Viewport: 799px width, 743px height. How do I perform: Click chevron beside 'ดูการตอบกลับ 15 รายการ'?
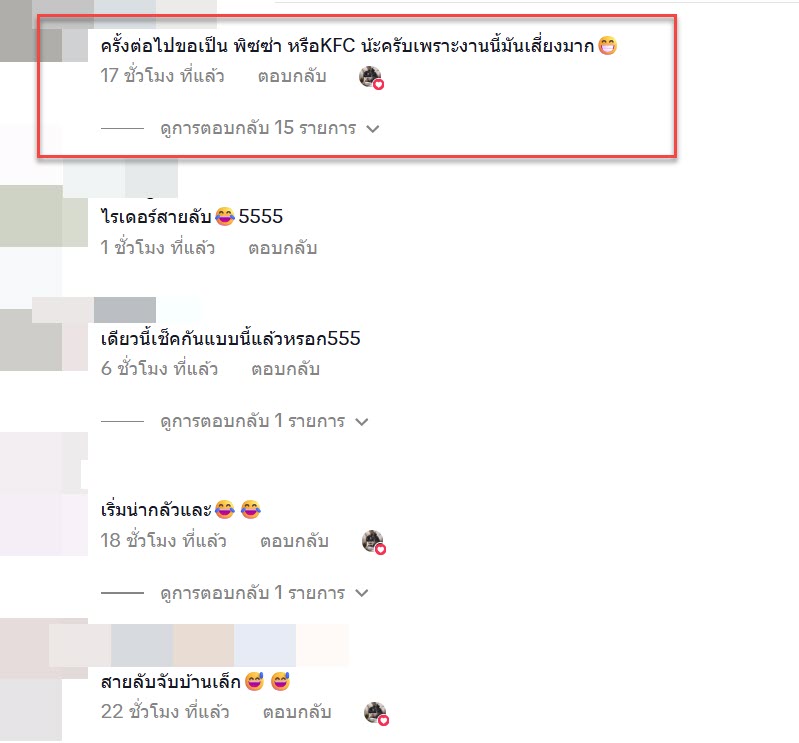(372, 129)
